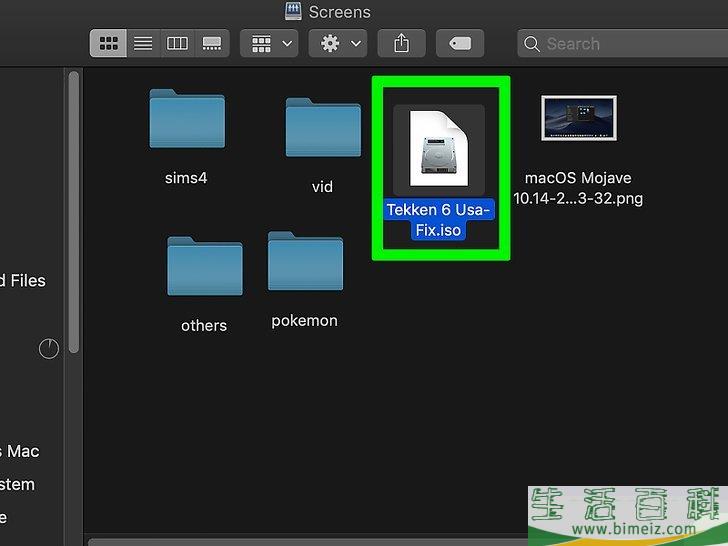The image size is (728, 546).
Task: Select the pokemon folder
Action: 306,261
